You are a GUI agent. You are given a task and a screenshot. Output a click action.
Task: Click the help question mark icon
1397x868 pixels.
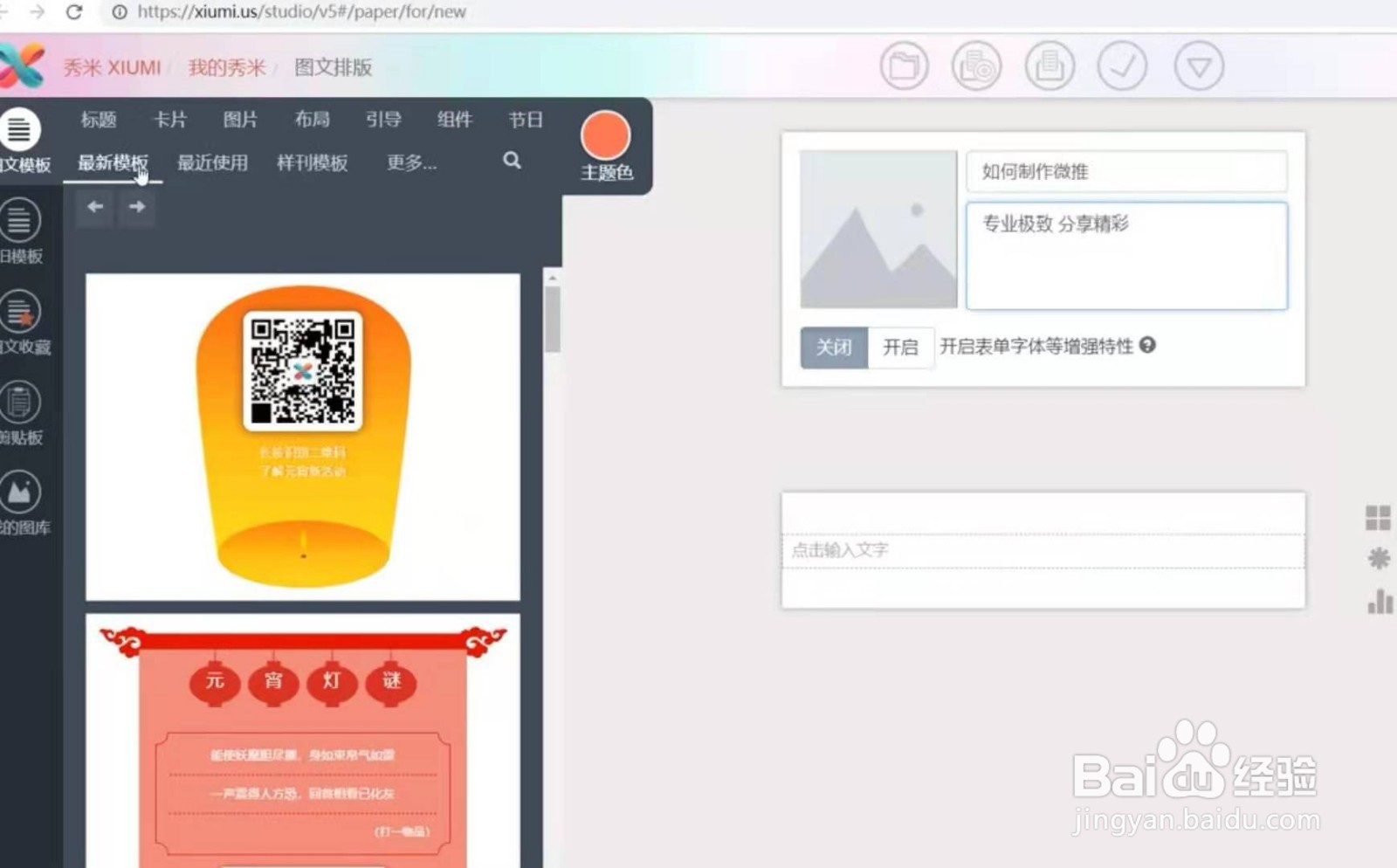point(1147,345)
